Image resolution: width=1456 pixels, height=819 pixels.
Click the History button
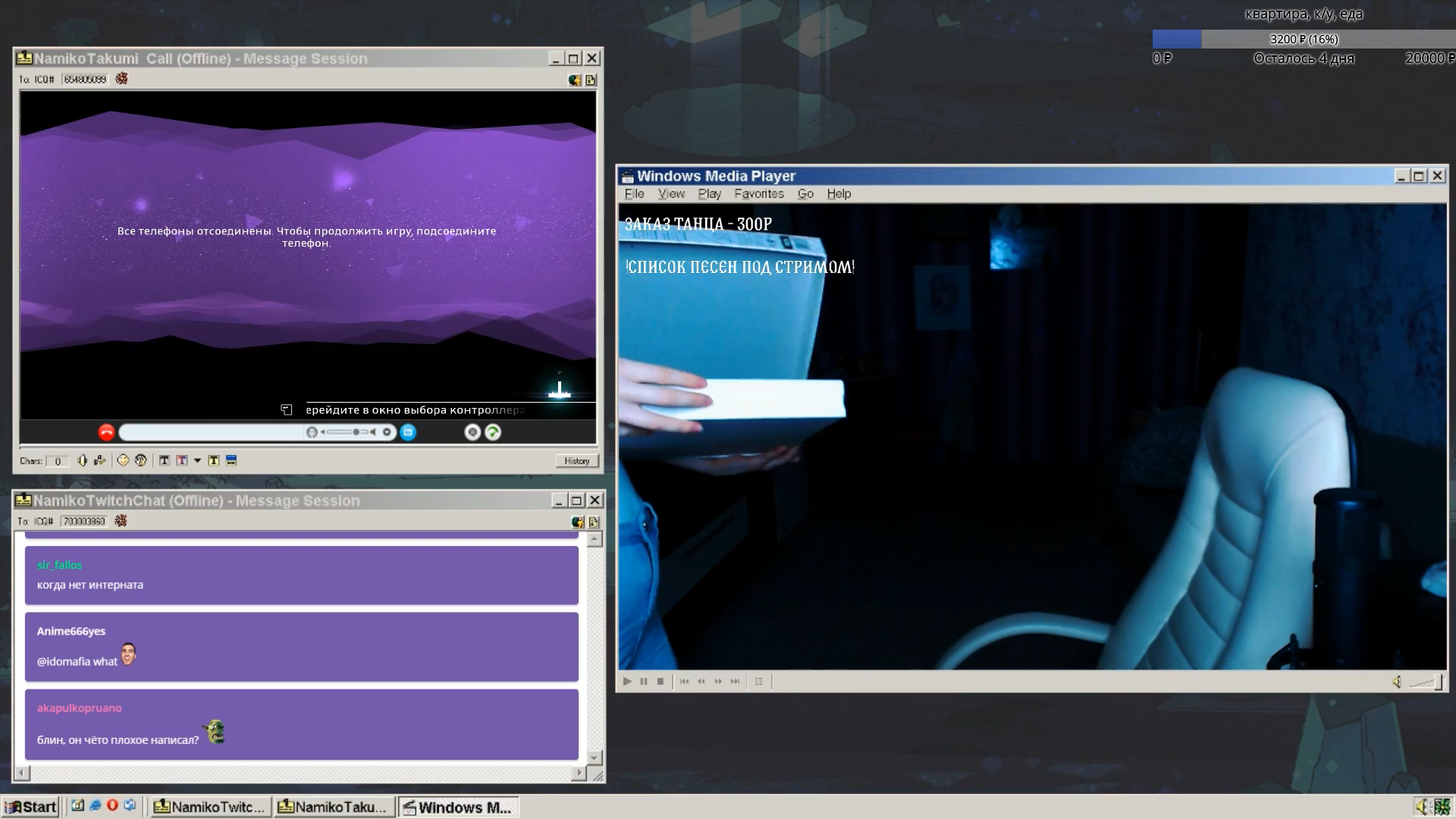click(576, 460)
